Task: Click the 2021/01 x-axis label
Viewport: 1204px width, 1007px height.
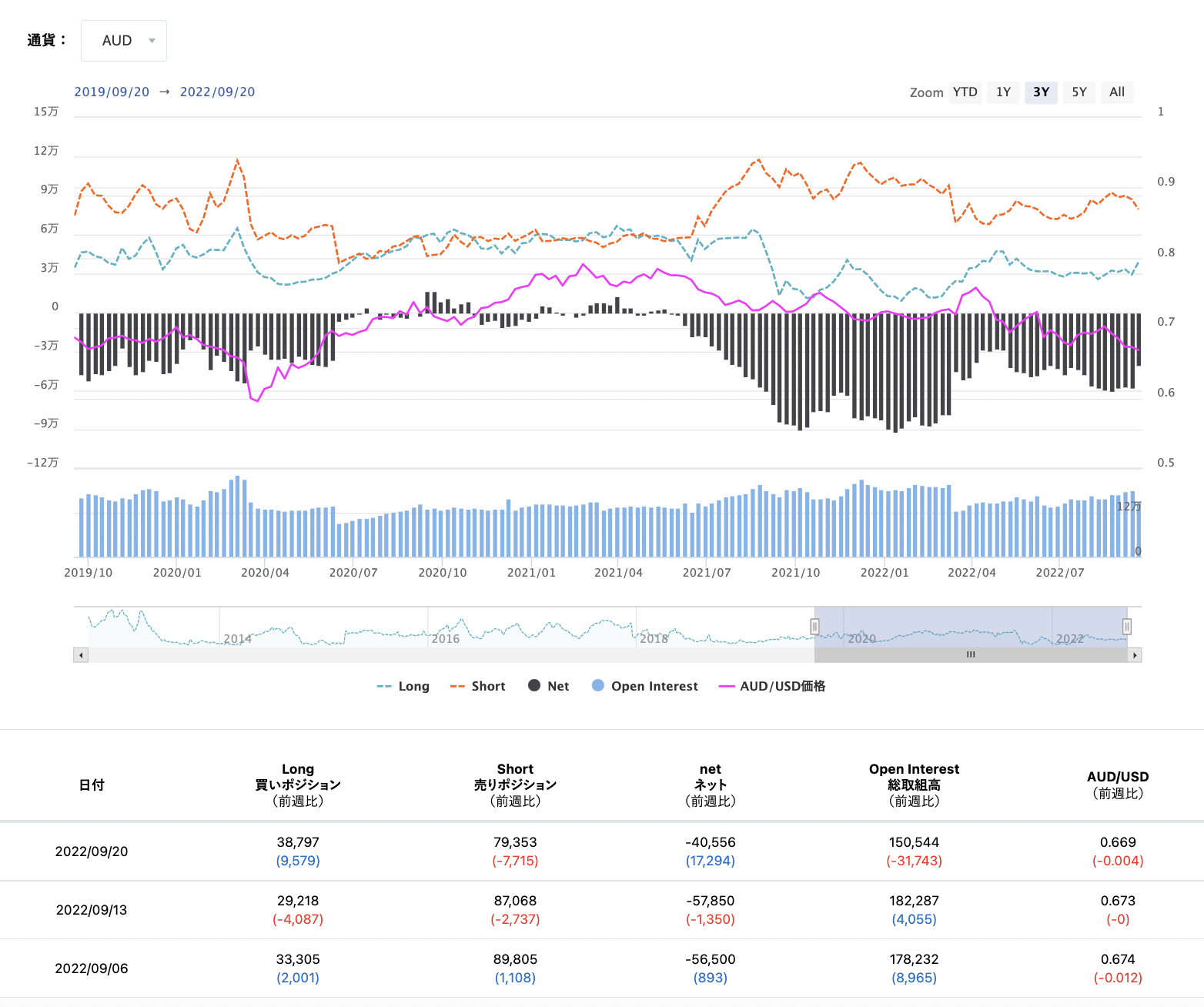Action: (531, 573)
